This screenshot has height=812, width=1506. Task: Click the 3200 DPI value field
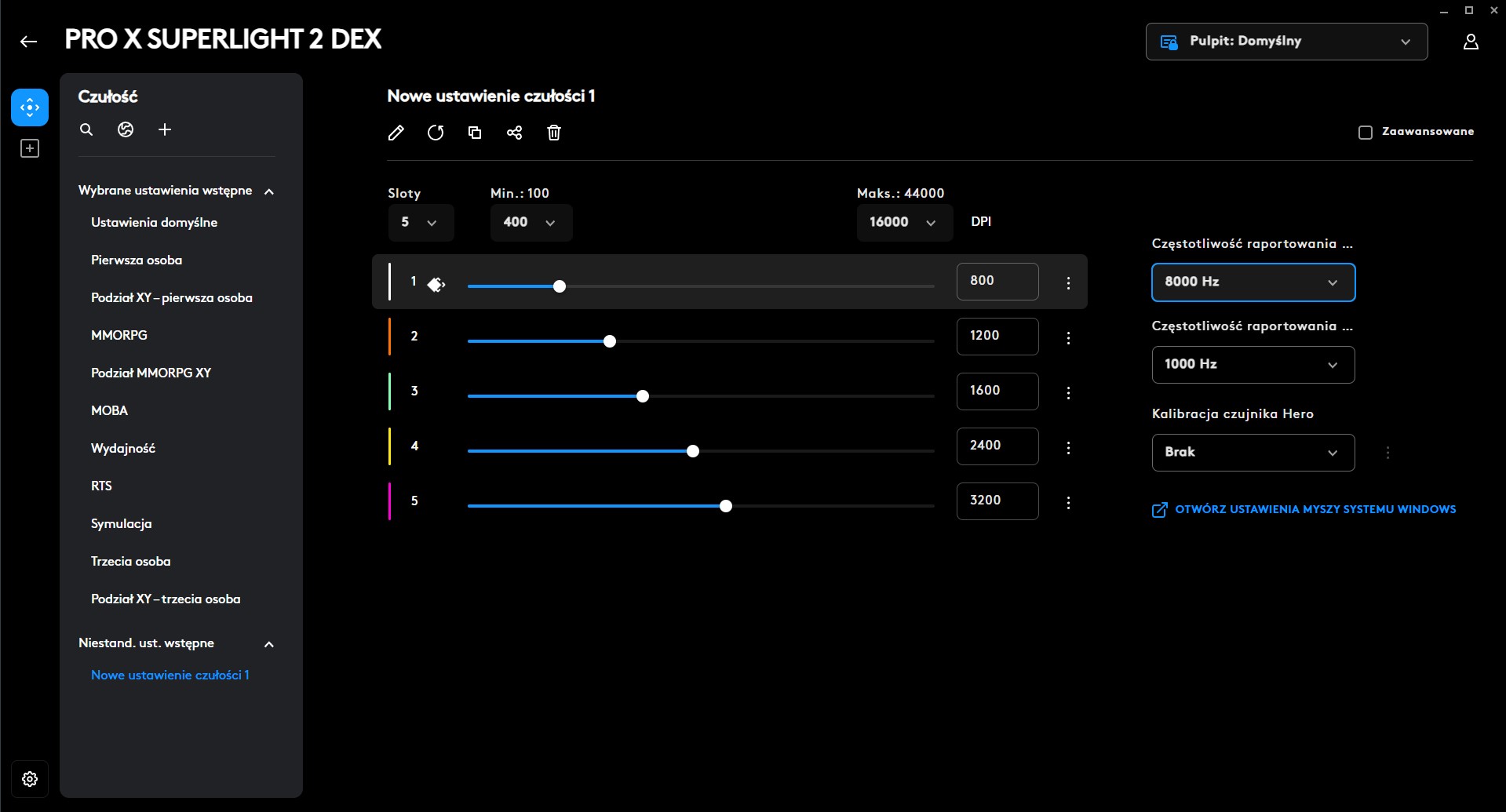point(997,501)
